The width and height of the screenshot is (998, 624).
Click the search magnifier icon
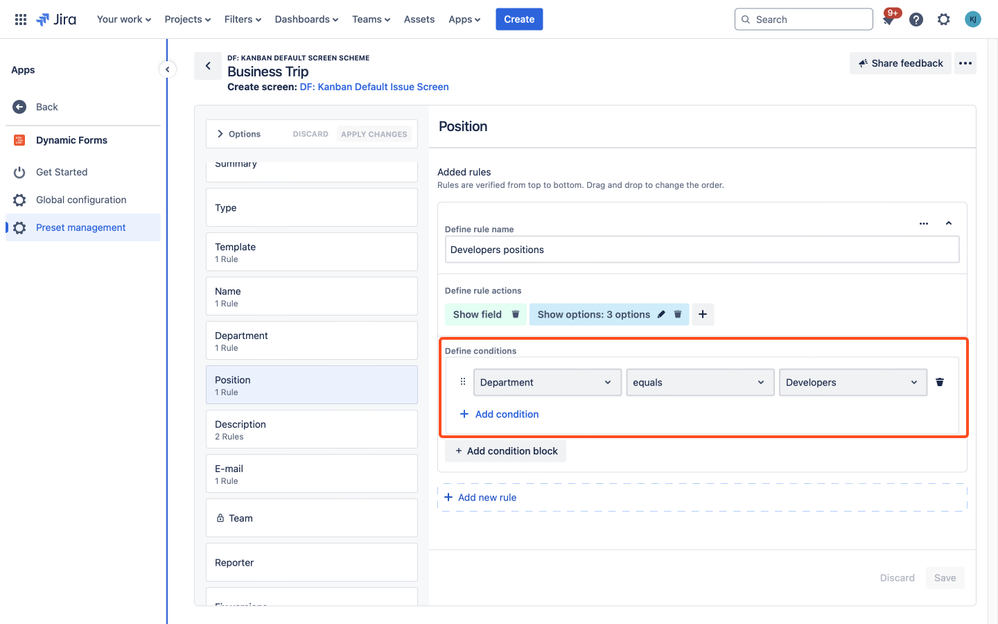[745, 20]
